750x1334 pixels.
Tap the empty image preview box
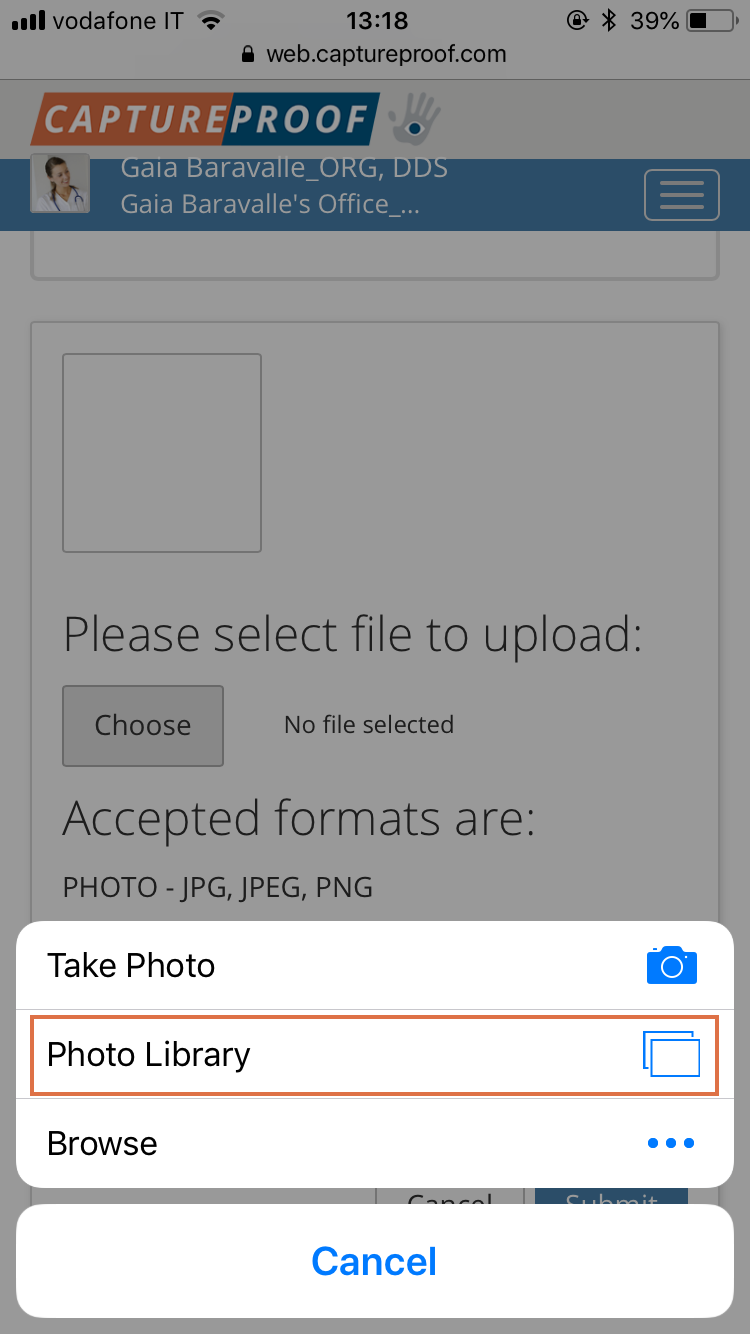pyautogui.click(x=162, y=452)
